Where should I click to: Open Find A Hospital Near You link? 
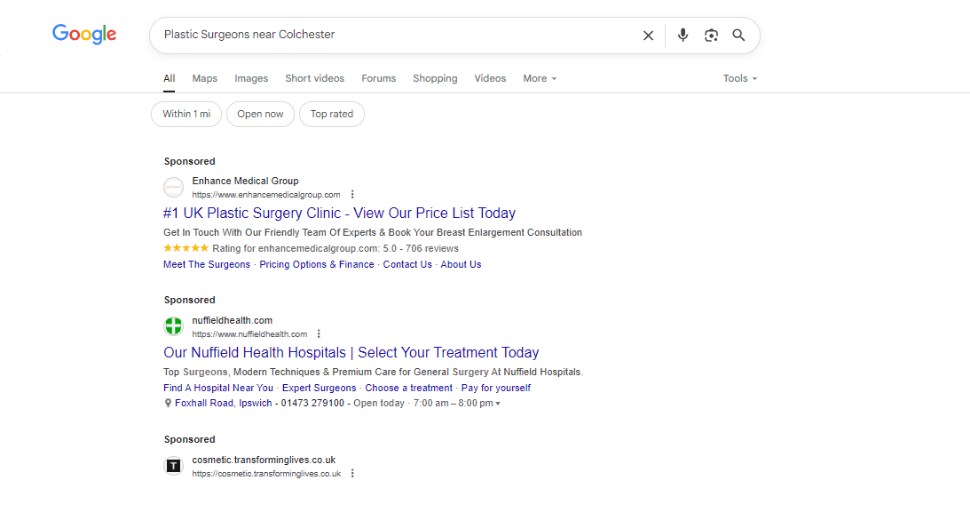pyautogui.click(x=218, y=388)
